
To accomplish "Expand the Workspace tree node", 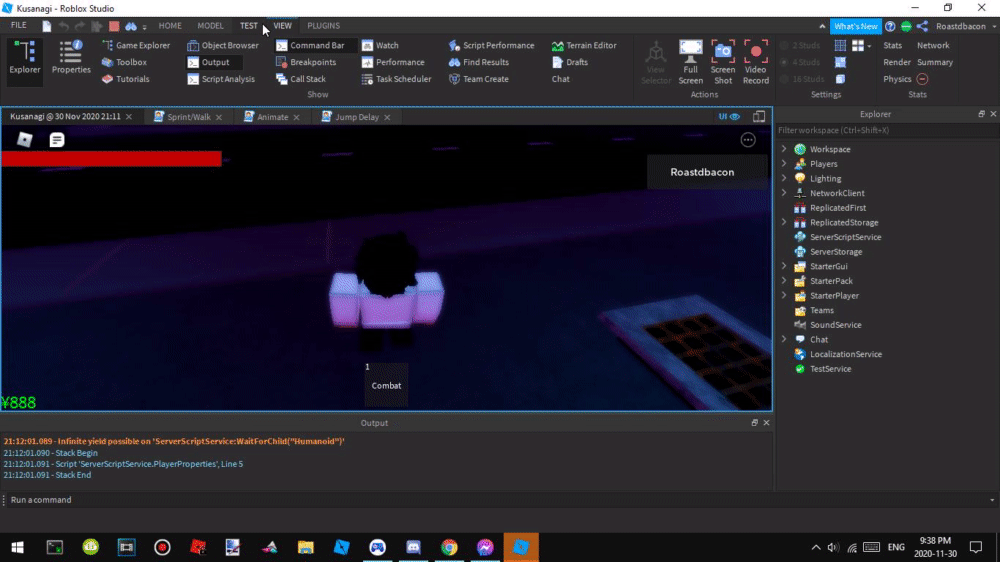I will (x=784, y=149).
